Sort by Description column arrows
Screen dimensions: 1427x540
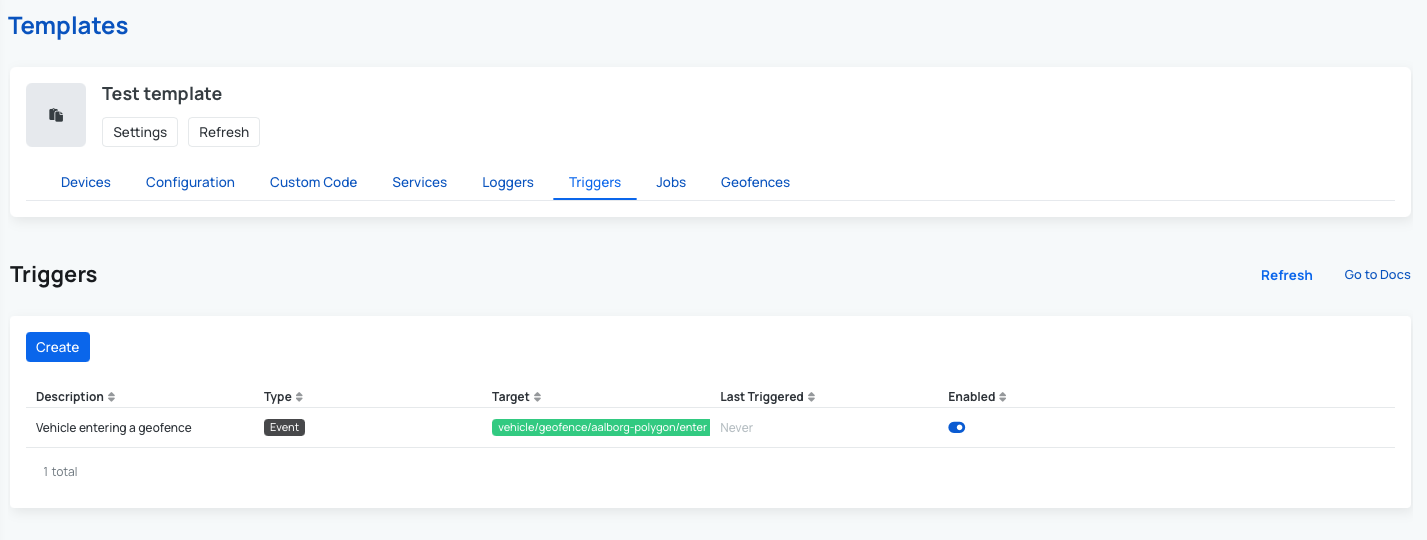point(112,398)
